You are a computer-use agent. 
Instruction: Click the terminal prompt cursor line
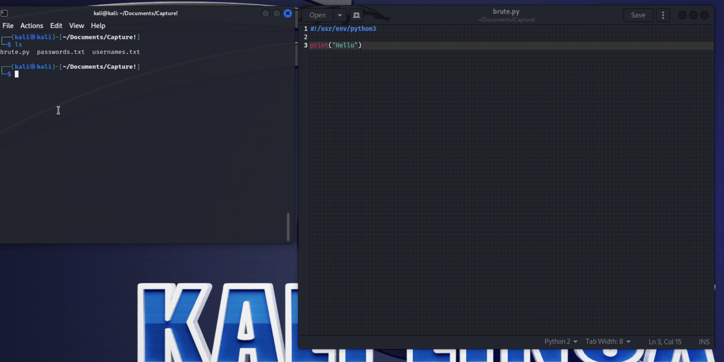pos(17,74)
